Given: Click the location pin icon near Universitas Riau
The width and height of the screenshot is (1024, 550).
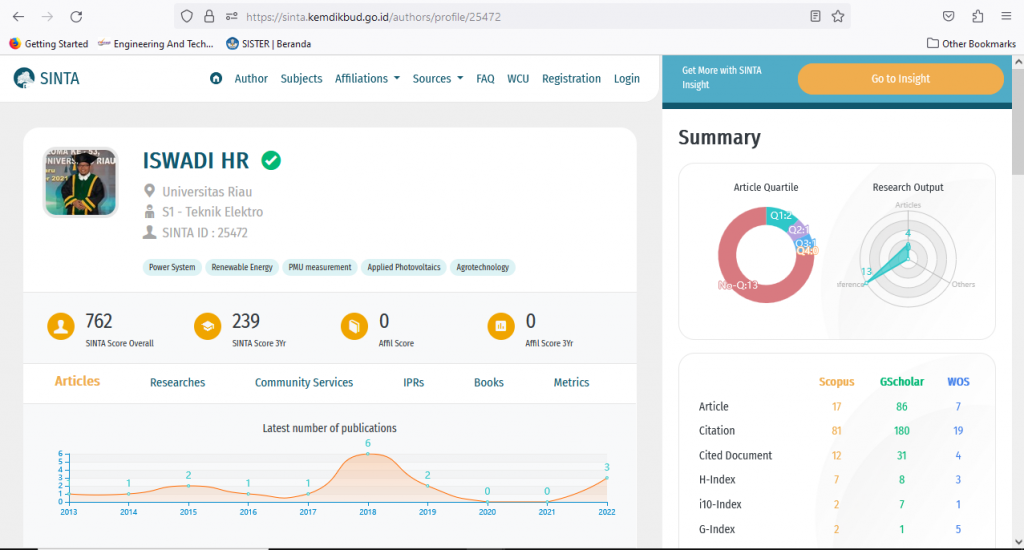Looking at the screenshot, I should point(150,191).
